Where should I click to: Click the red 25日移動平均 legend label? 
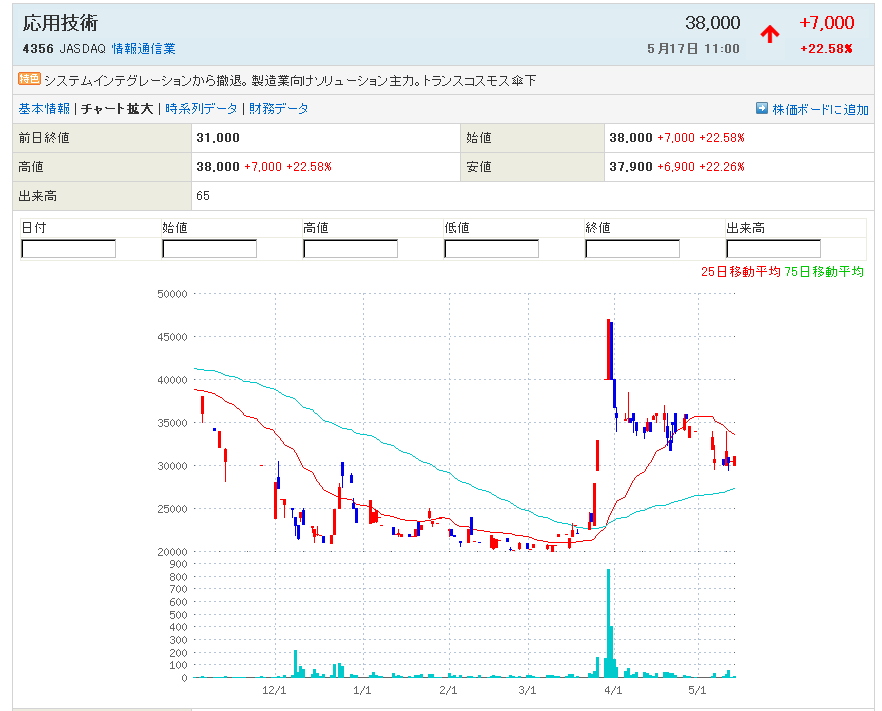click(x=740, y=271)
